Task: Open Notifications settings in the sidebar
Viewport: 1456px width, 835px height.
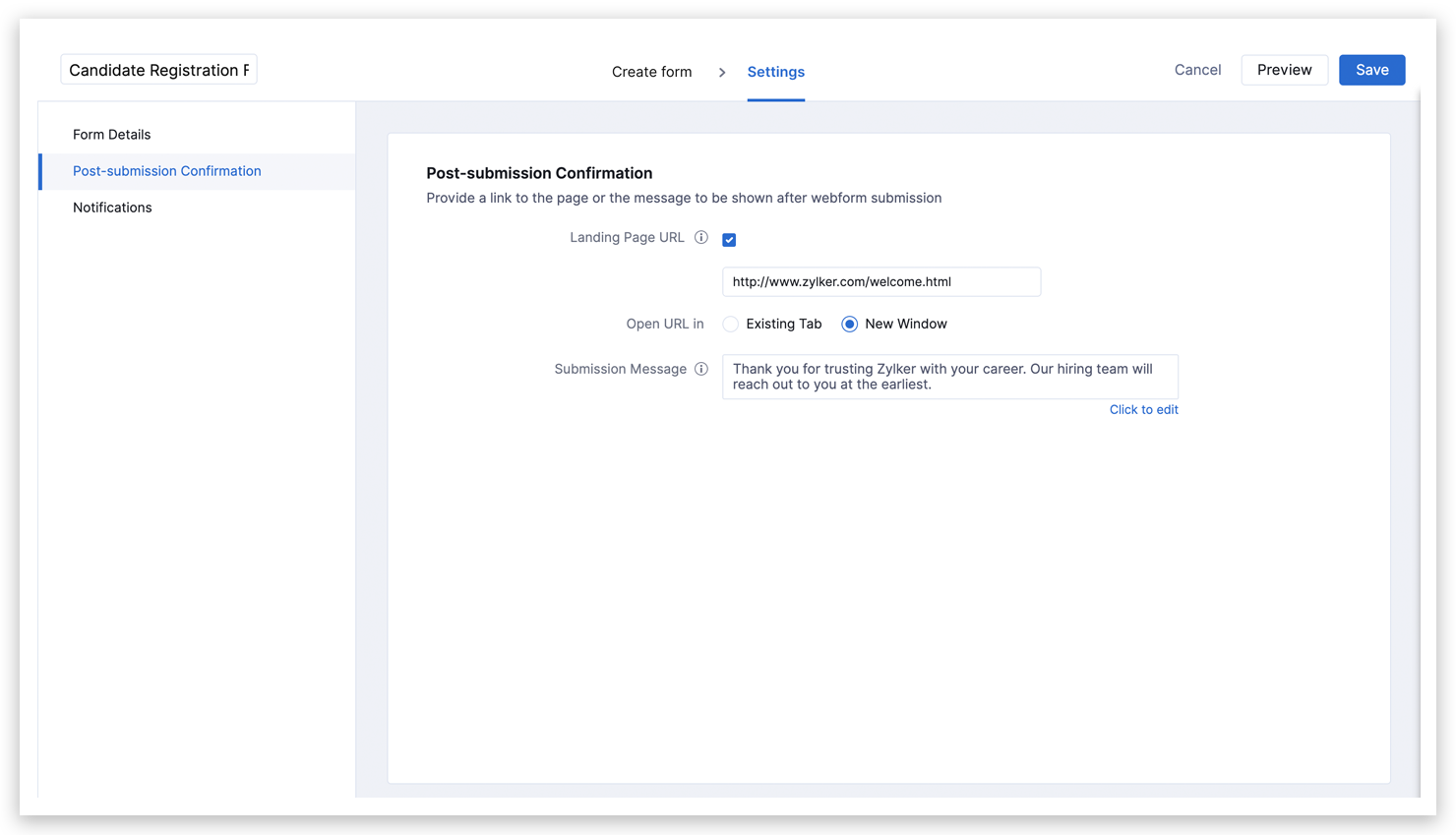Action: [x=112, y=208]
